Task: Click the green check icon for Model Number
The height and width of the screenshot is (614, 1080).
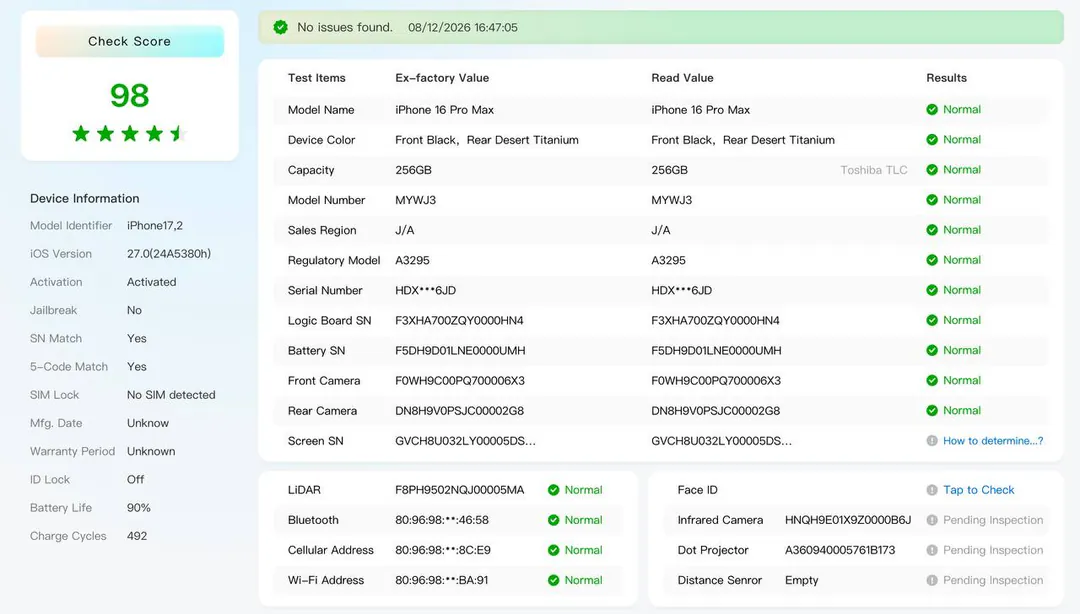Action: (932, 200)
